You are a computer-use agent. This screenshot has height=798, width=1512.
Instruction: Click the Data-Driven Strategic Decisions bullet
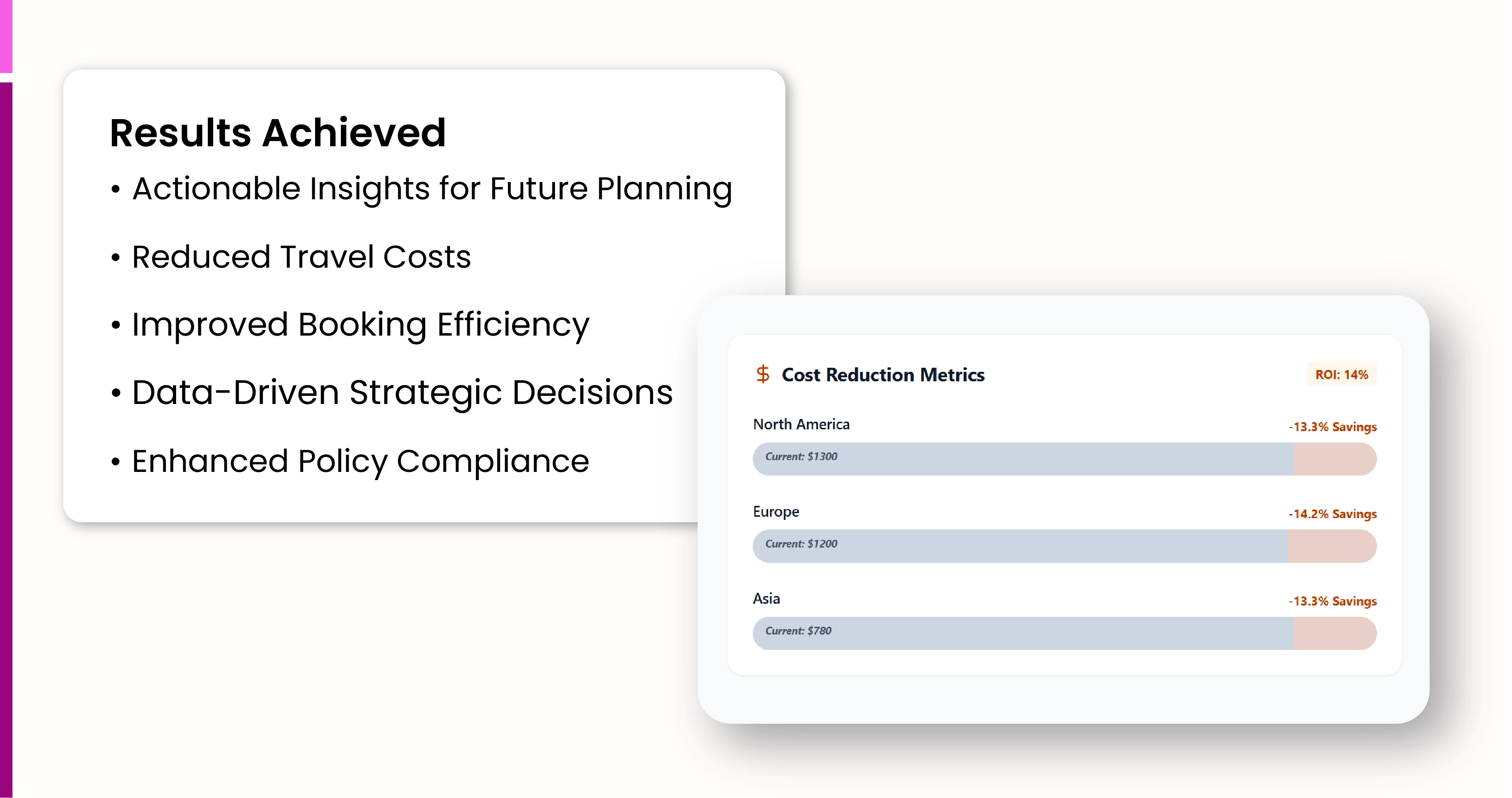402,392
